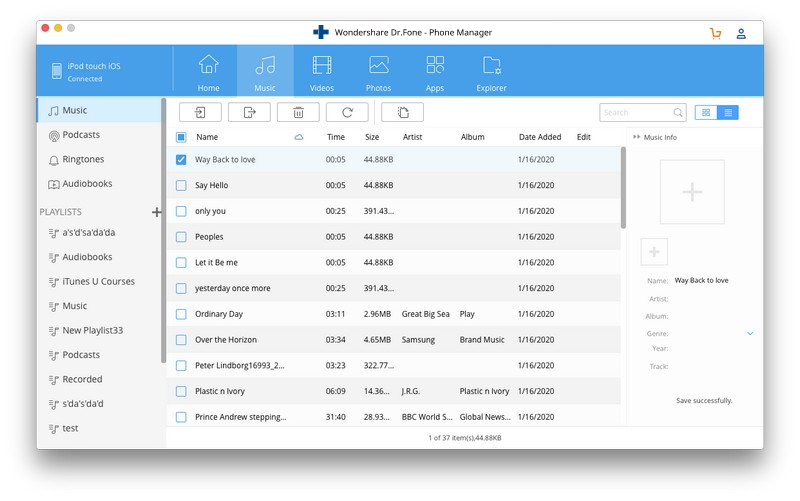The image size is (800, 501).
Task: Select Audiobooks category above Playlists
Action: tap(99, 184)
